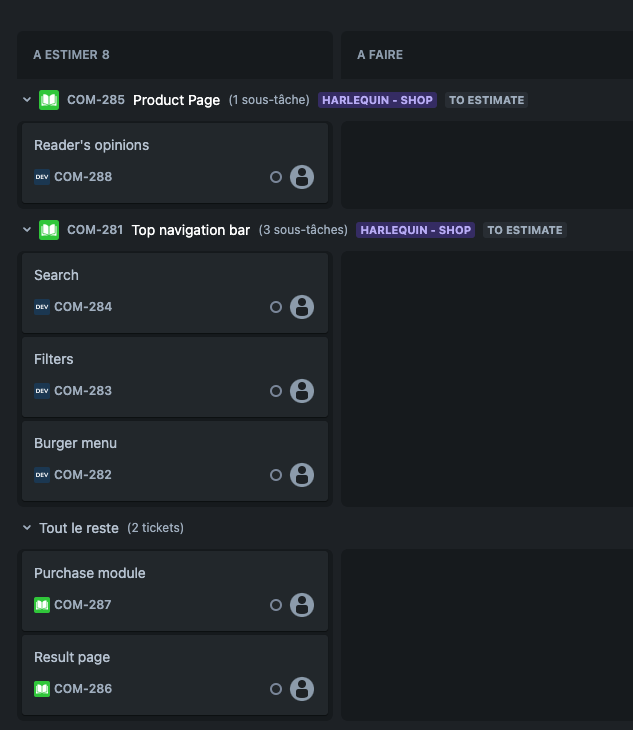Click the purple HARLEQUIN - SHOP label on COM-285
Screen dimensions: 633x730
(378, 100)
